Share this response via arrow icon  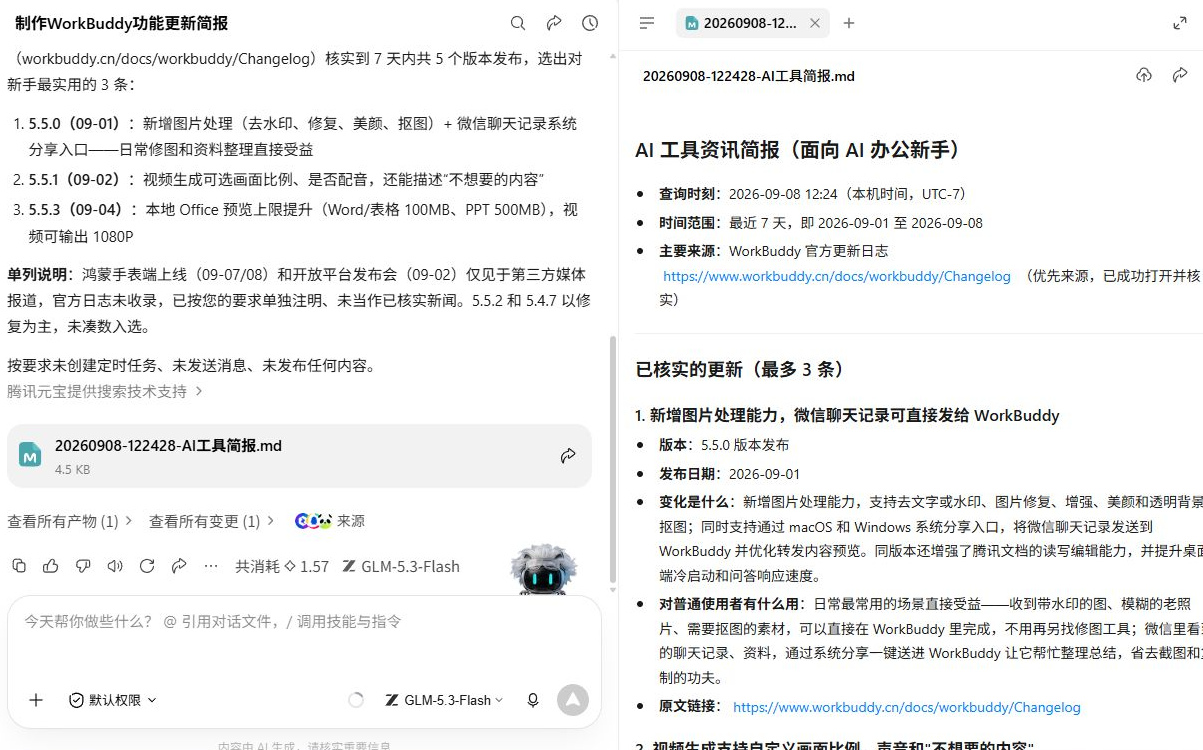coord(179,566)
